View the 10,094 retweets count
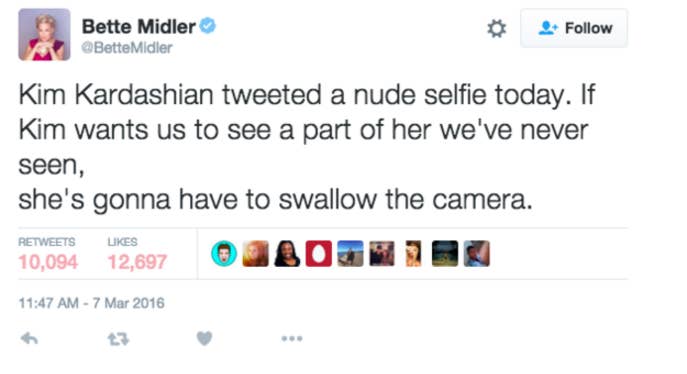687x374 pixels. 48,262
